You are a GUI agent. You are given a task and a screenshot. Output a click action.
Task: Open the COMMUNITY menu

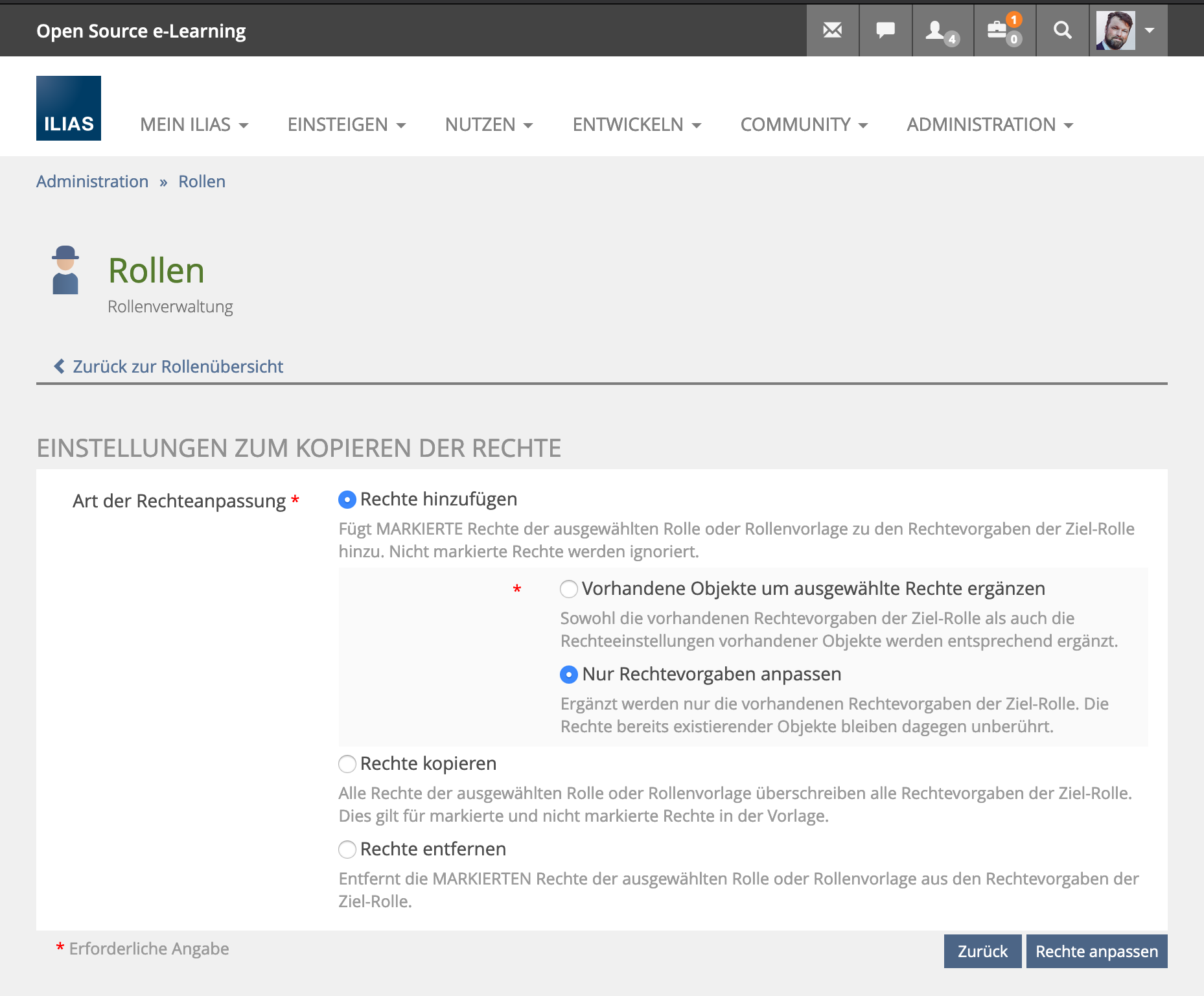804,124
